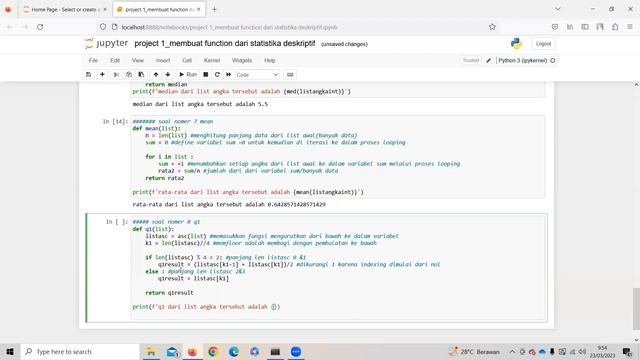
Task: Click the Python 3 (ipykernel) label
Action: pos(522,60)
